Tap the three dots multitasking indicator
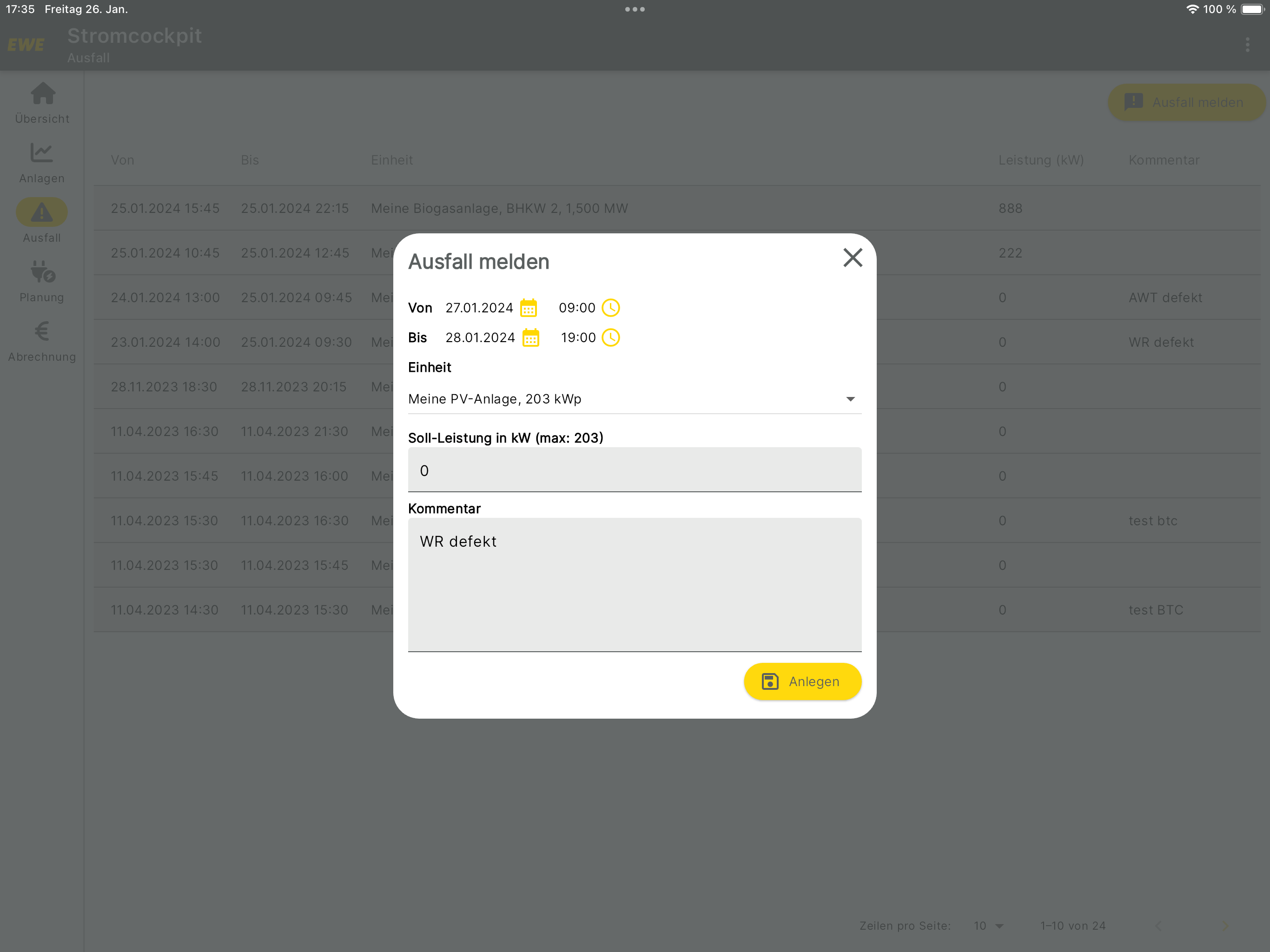1270x952 pixels. pos(635,9)
